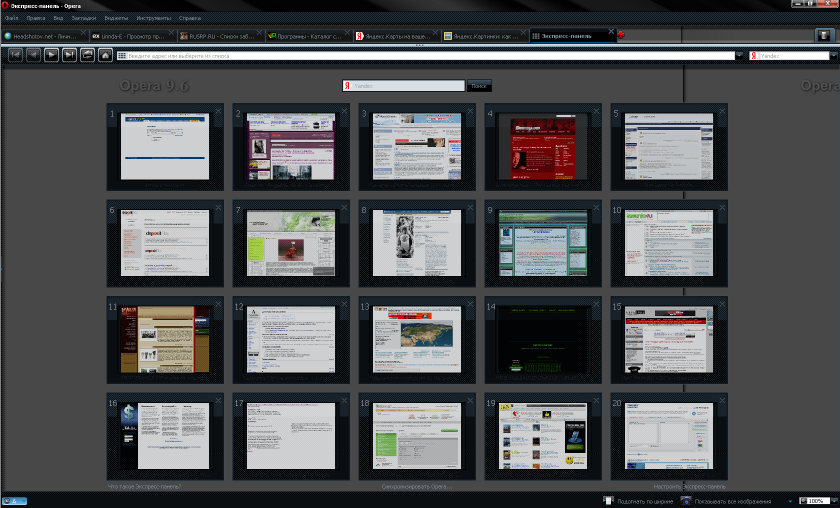Open speed dial thumbnail 14 black page

pyautogui.click(x=543, y=339)
